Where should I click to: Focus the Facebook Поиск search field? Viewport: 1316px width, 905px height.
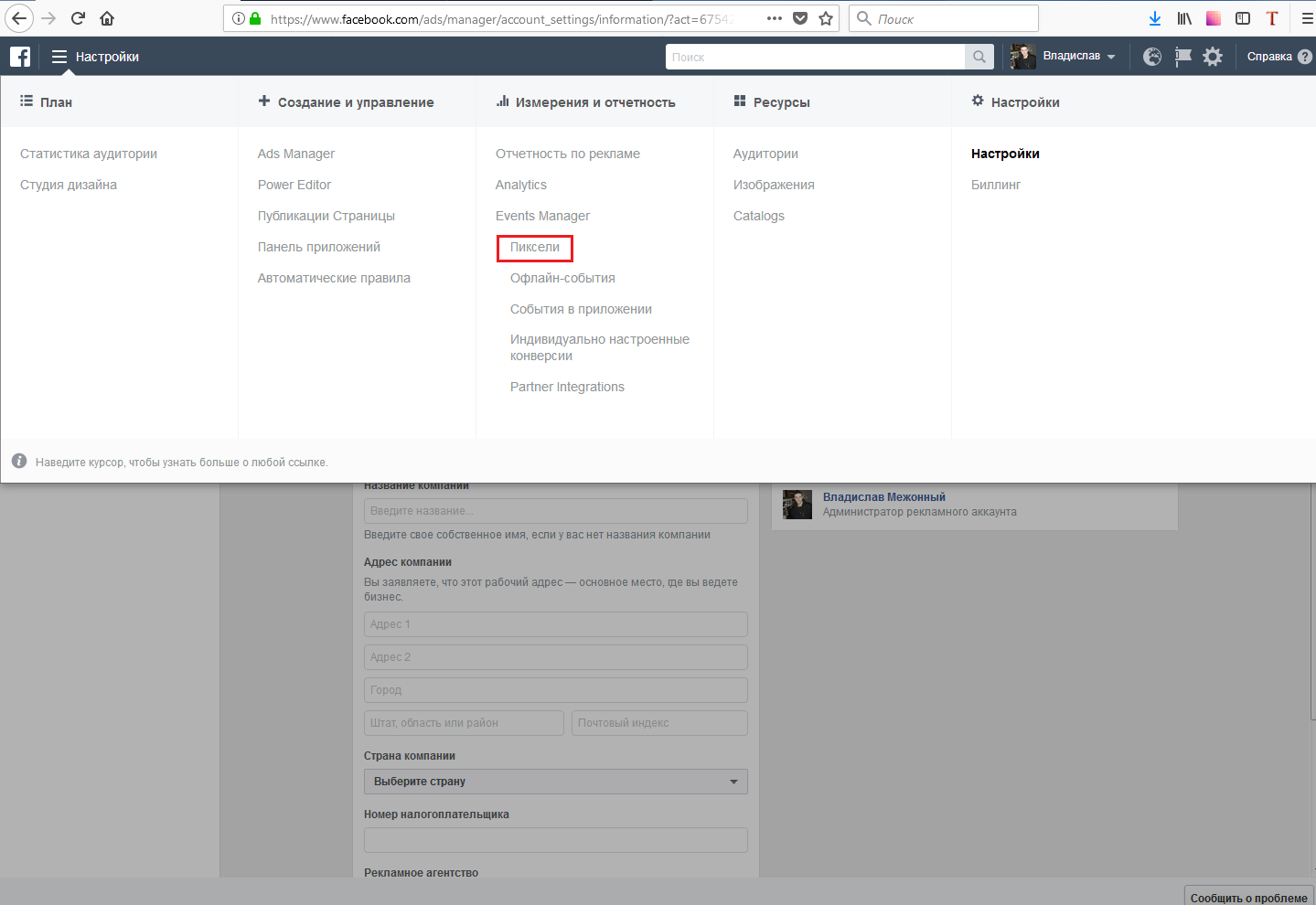[x=816, y=57]
